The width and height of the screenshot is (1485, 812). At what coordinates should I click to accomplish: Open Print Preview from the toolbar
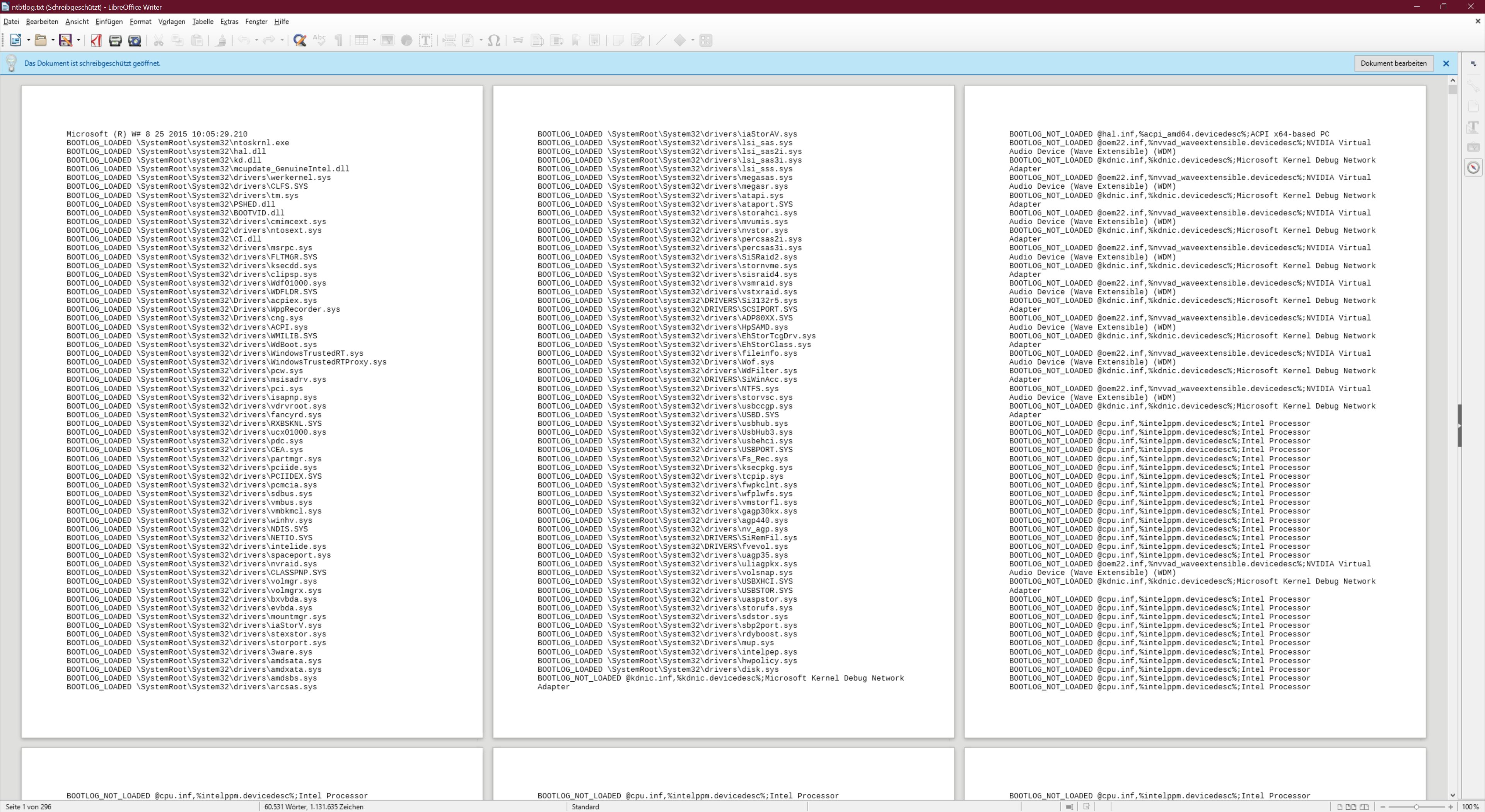134,40
